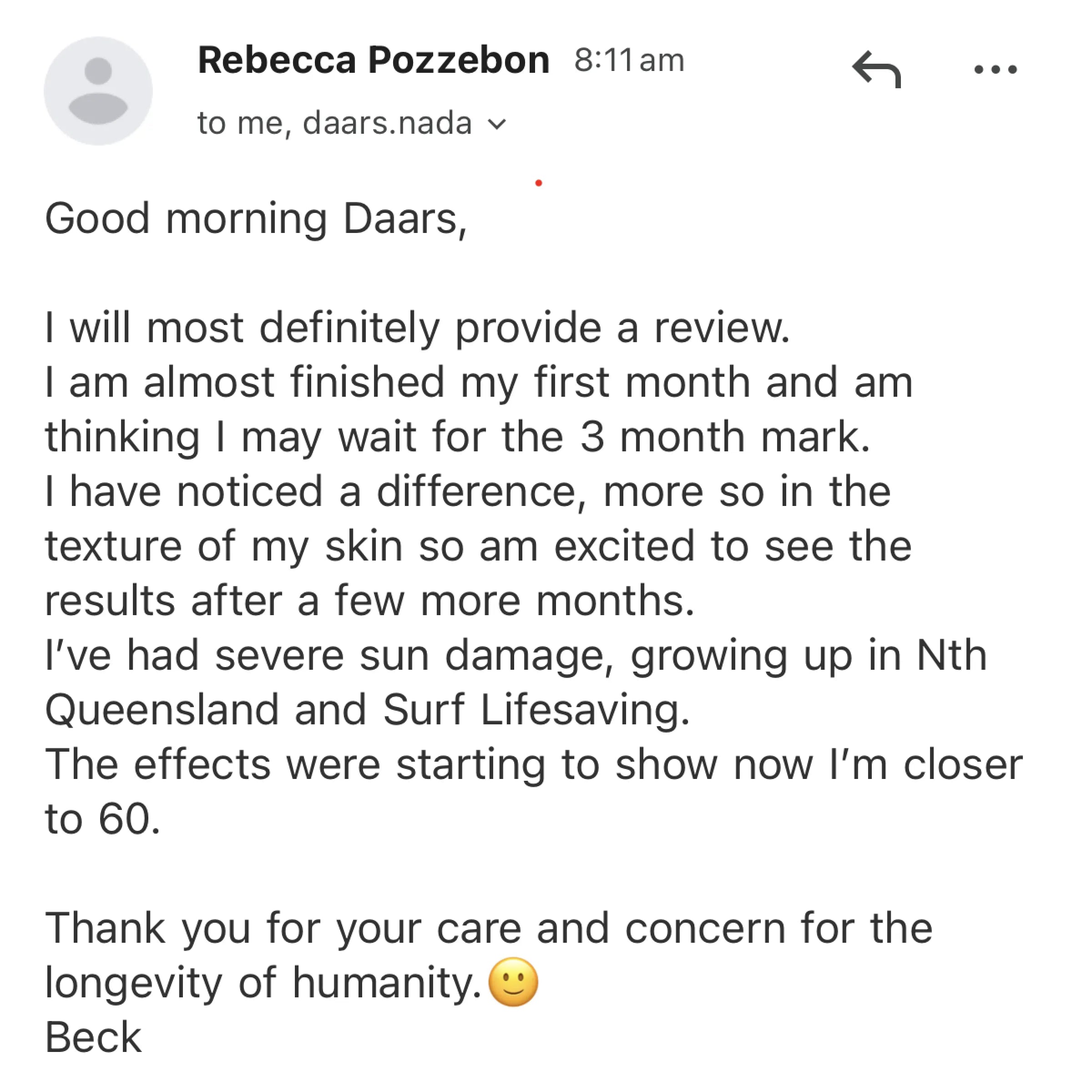This screenshot has height=1092, width=1092.
Task: Click the text "Queensland and Surf Lifesaving."
Action: pos(367,710)
